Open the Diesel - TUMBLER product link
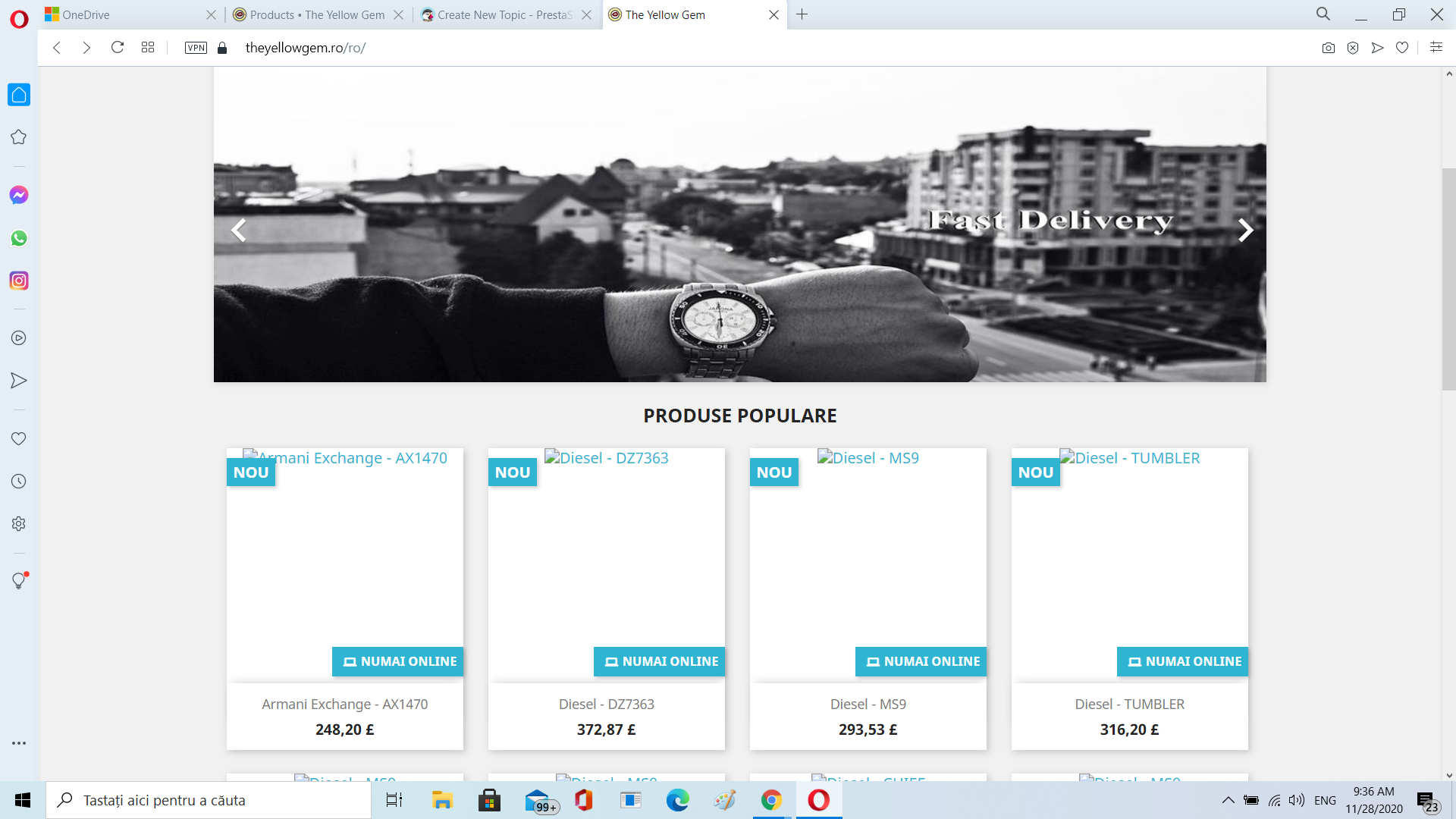The width and height of the screenshot is (1456, 819). 1129,704
